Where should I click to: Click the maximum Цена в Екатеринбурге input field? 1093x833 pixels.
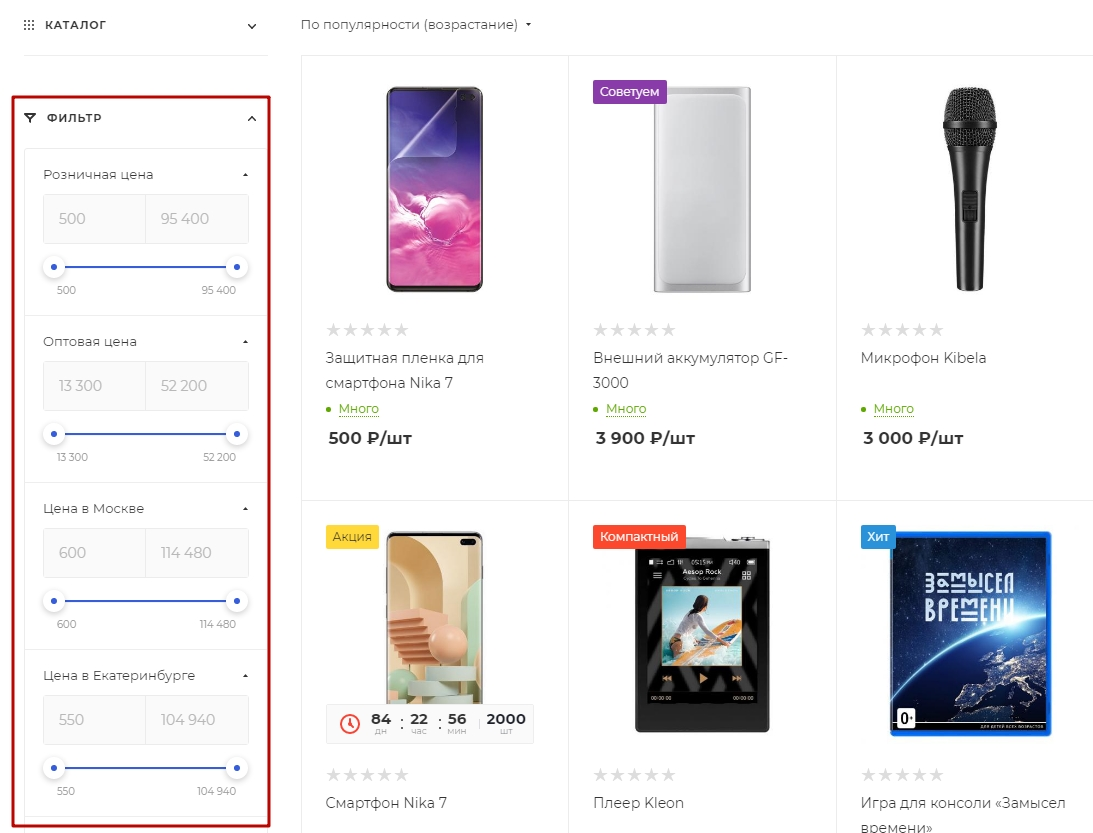(x=197, y=720)
